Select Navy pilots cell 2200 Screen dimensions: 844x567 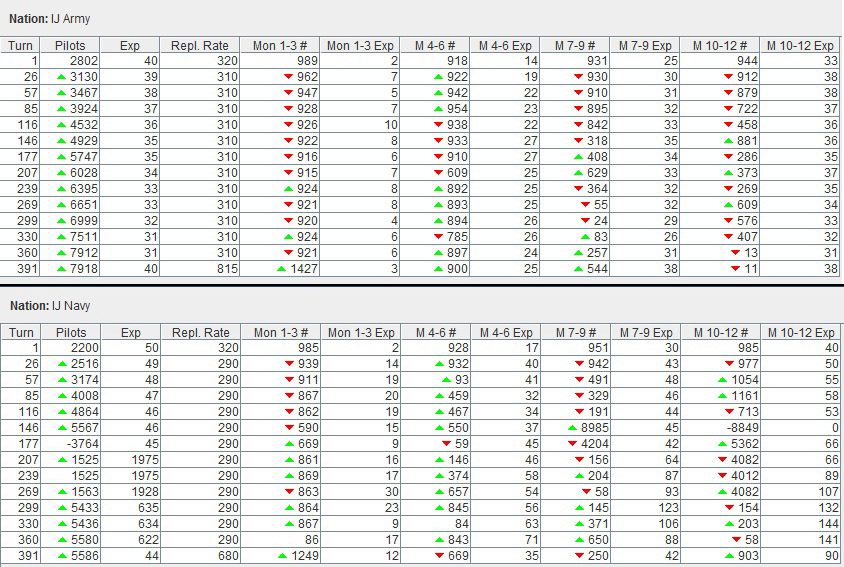tap(71, 348)
